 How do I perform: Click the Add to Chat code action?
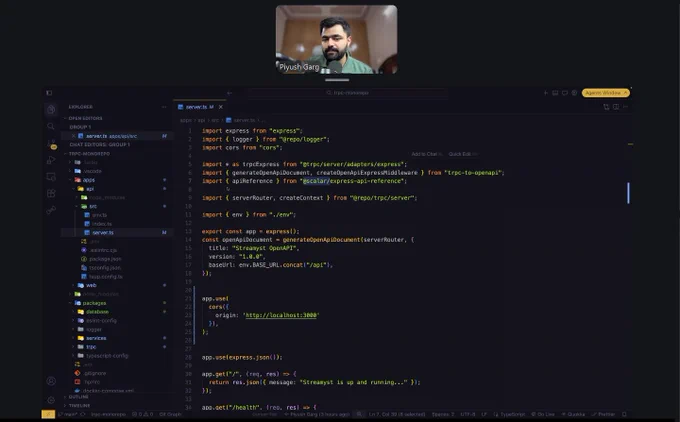point(427,154)
